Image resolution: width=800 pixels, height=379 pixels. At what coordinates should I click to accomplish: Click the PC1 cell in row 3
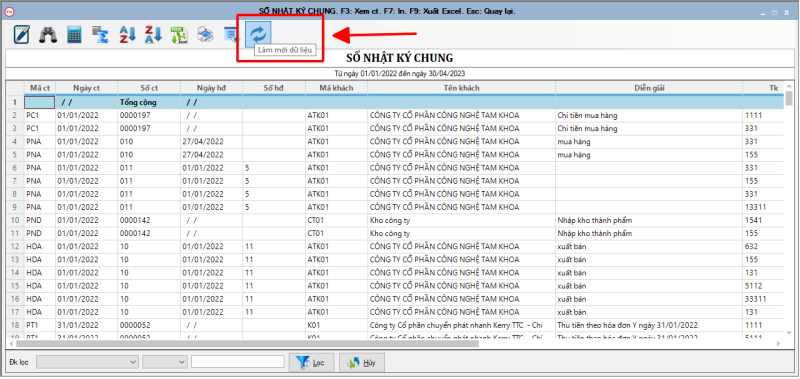[40, 128]
